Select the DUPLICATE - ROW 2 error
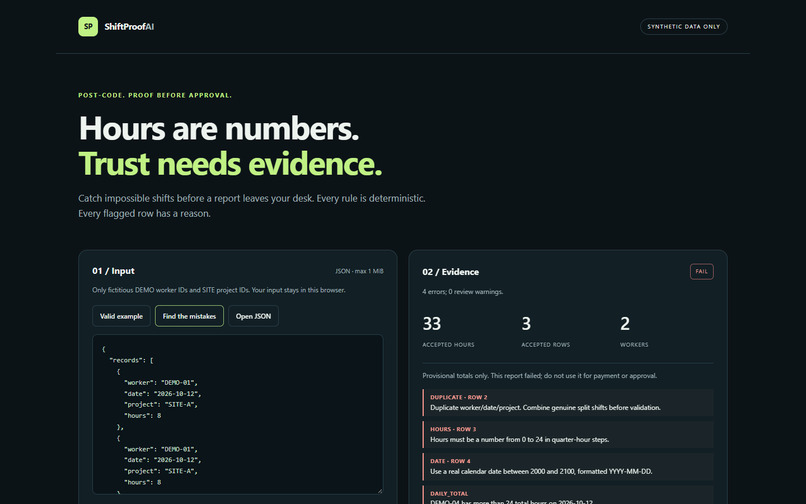This screenshot has height=504, width=806. (x=568, y=403)
